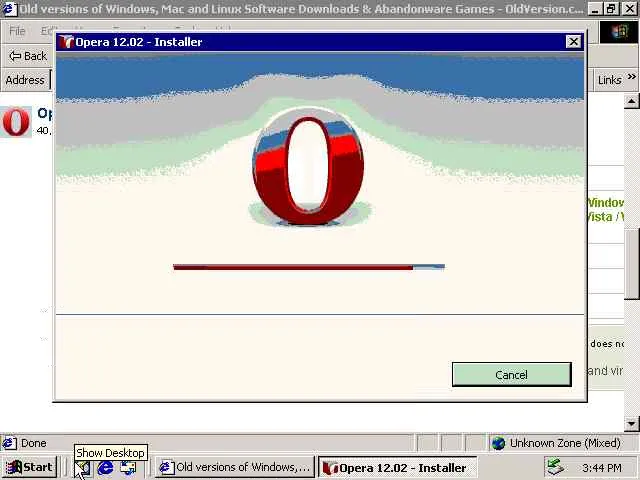
Task: Restore down the Internet Explorer window
Action: [x=611, y=9]
